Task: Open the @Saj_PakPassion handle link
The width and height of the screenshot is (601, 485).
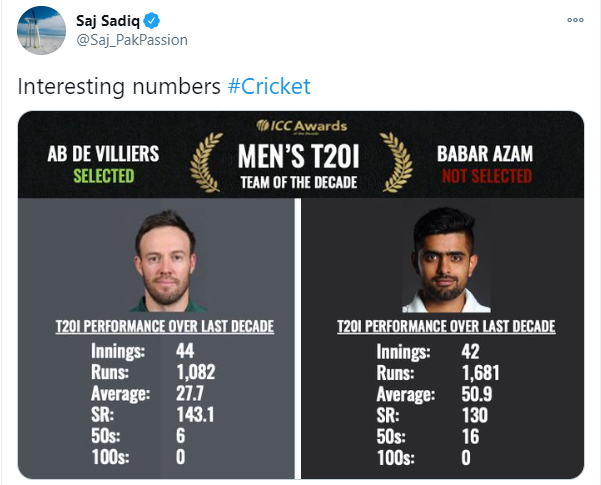Action: pos(132,40)
